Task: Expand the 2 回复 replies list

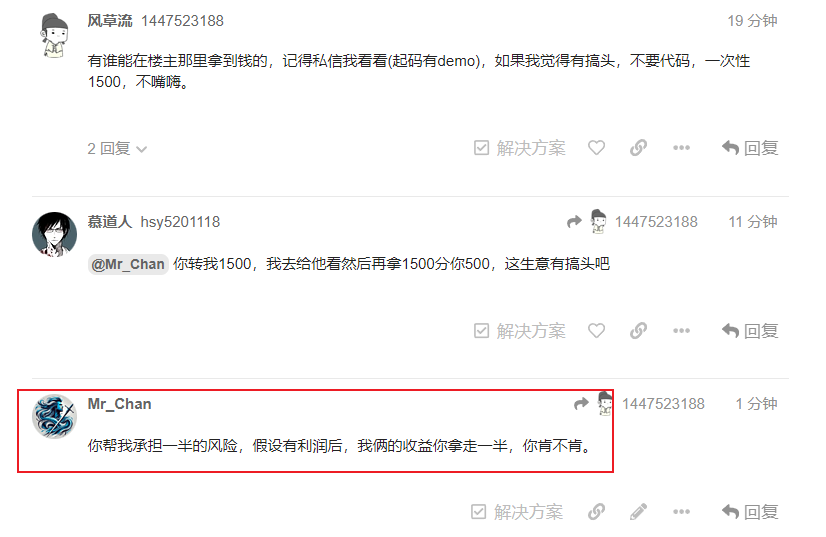Action: 117,149
